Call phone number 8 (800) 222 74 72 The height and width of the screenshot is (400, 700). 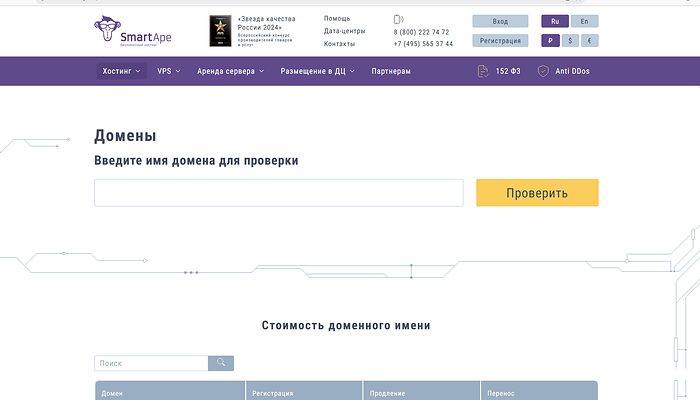tap(421, 32)
